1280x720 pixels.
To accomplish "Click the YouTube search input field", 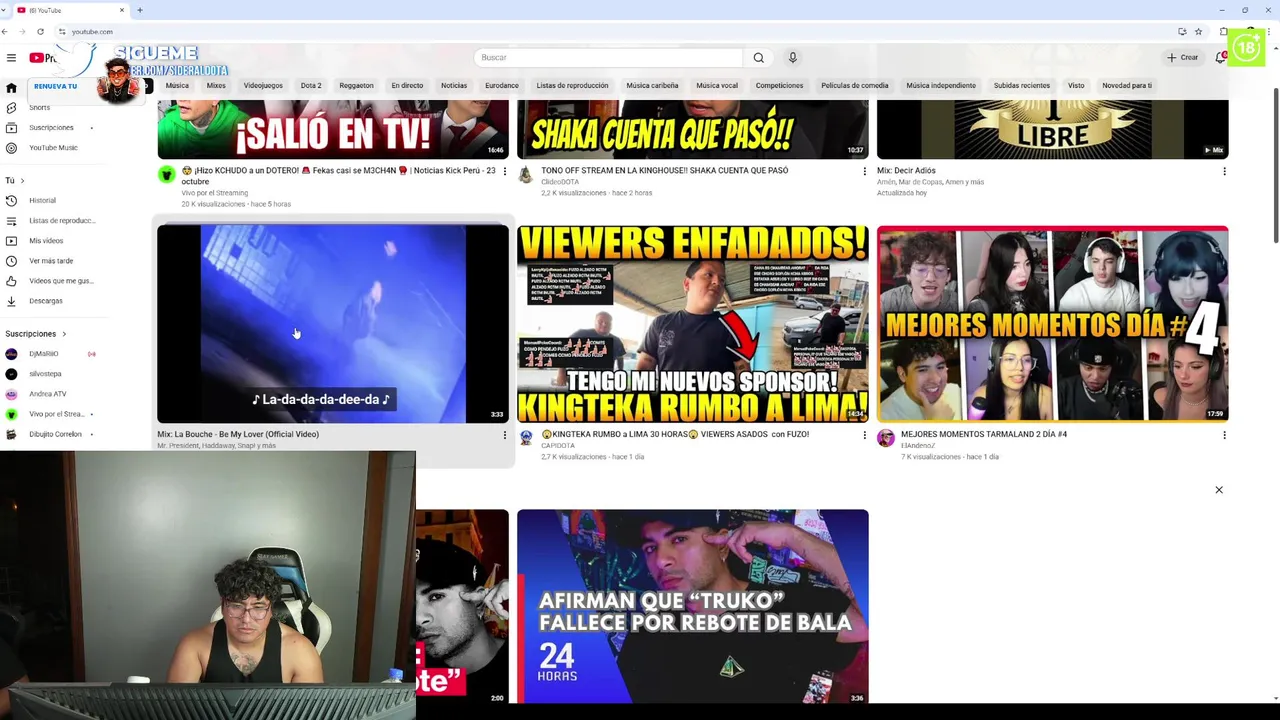I will point(608,58).
